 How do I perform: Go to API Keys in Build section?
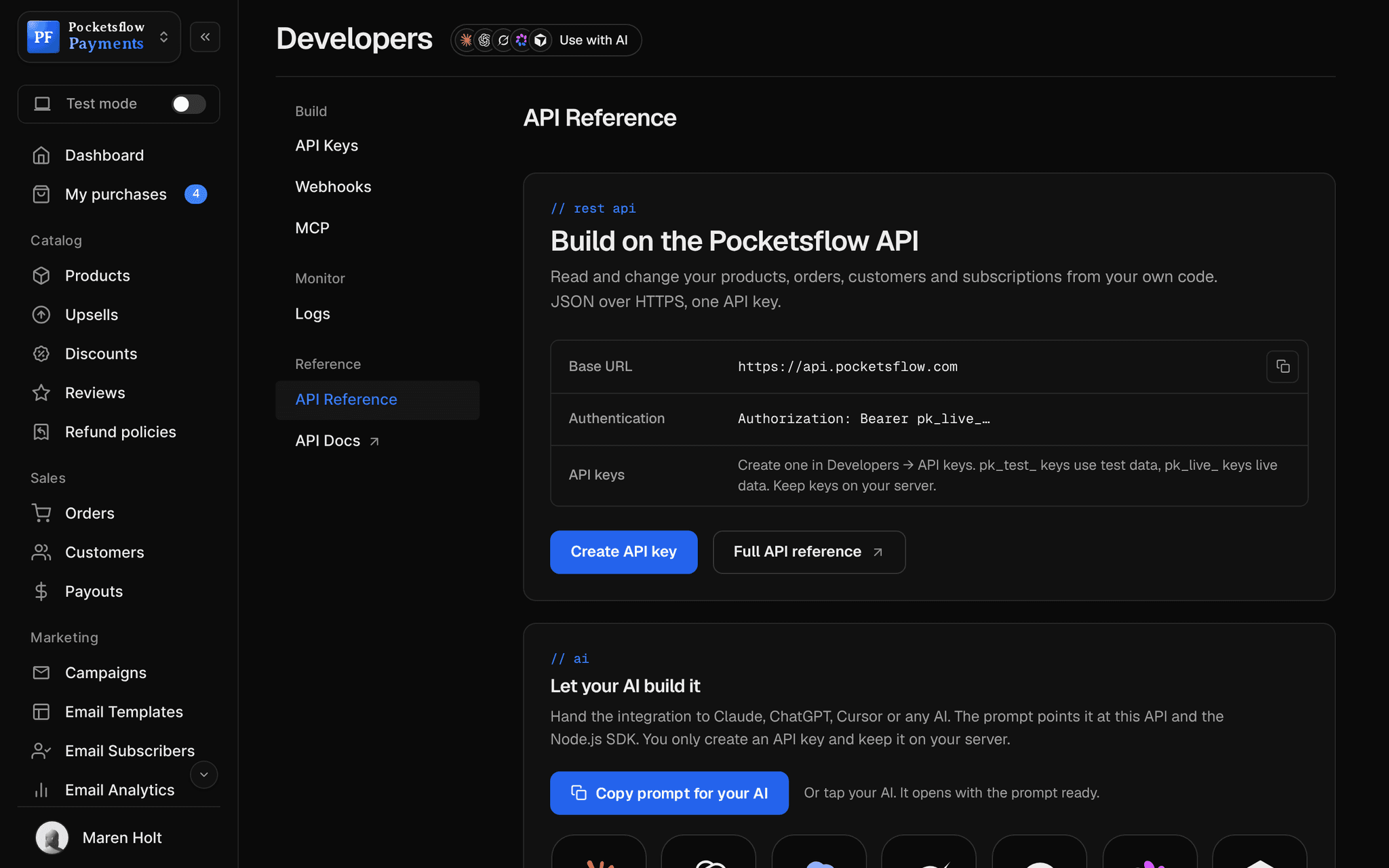326,146
